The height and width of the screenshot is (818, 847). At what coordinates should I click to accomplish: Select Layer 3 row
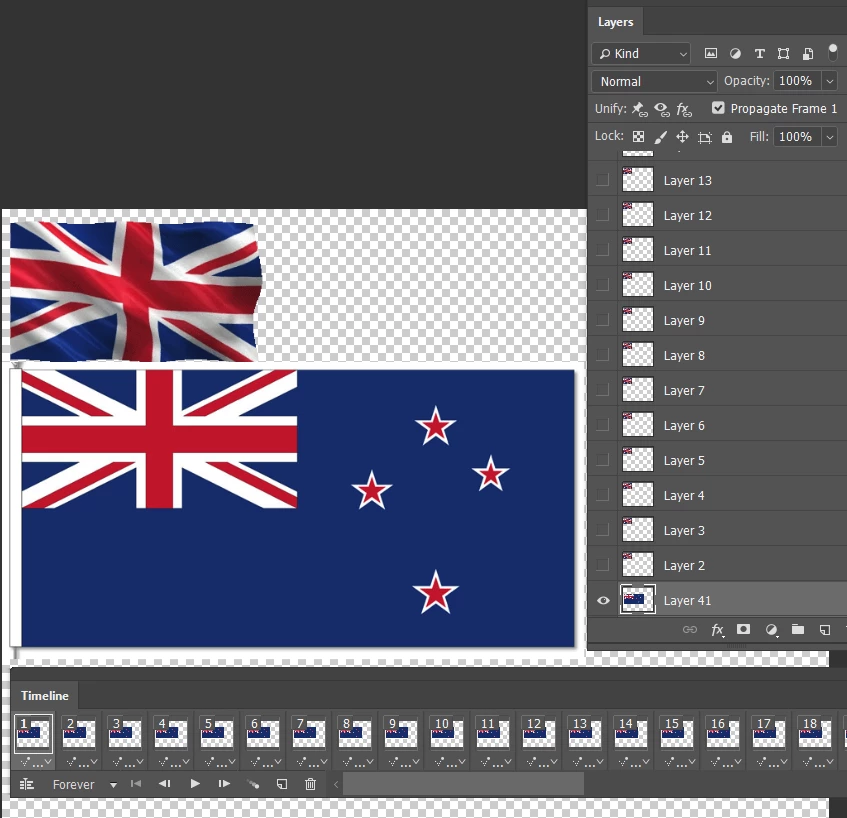717,530
